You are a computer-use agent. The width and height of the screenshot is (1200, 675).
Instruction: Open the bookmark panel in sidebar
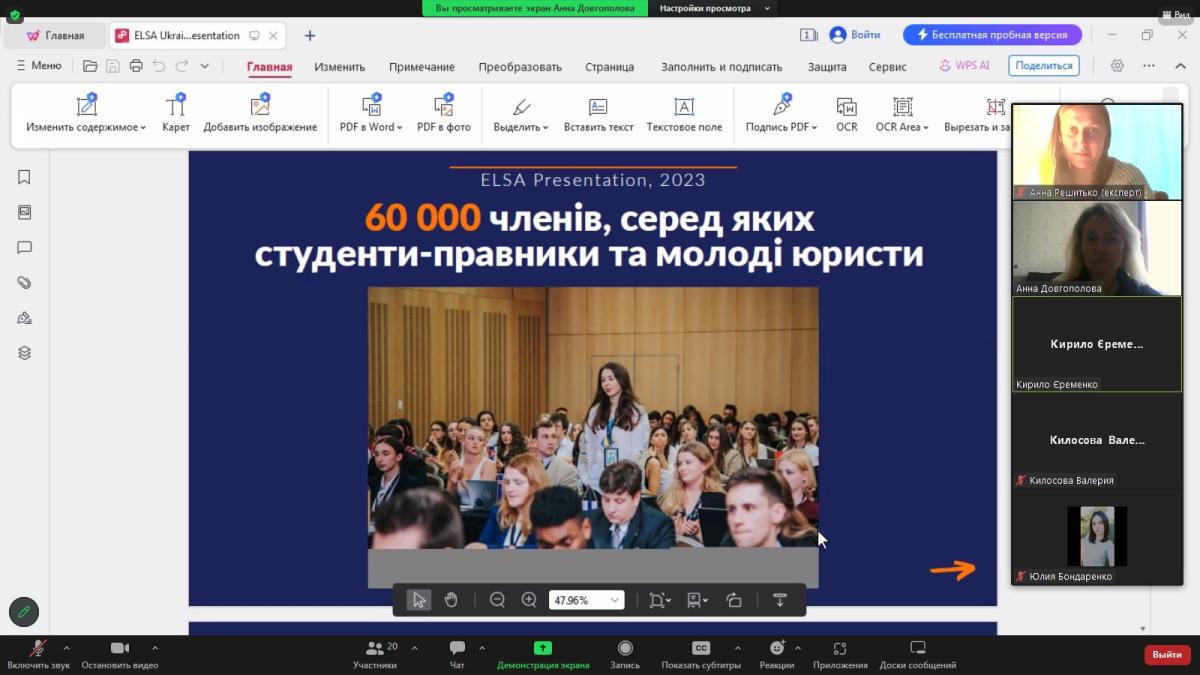(24, 177)
